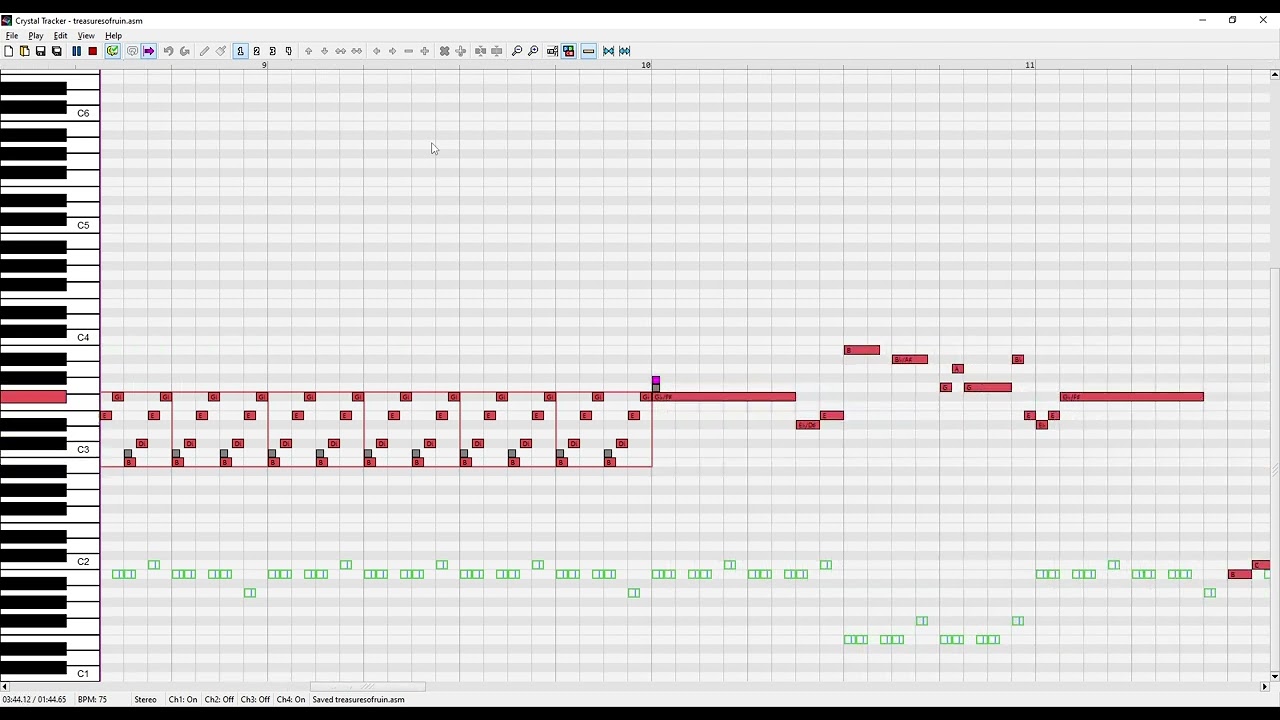1280x720 pixels.
Task: Click the first gray bar-arrows icon
Action: pos(481,51)
